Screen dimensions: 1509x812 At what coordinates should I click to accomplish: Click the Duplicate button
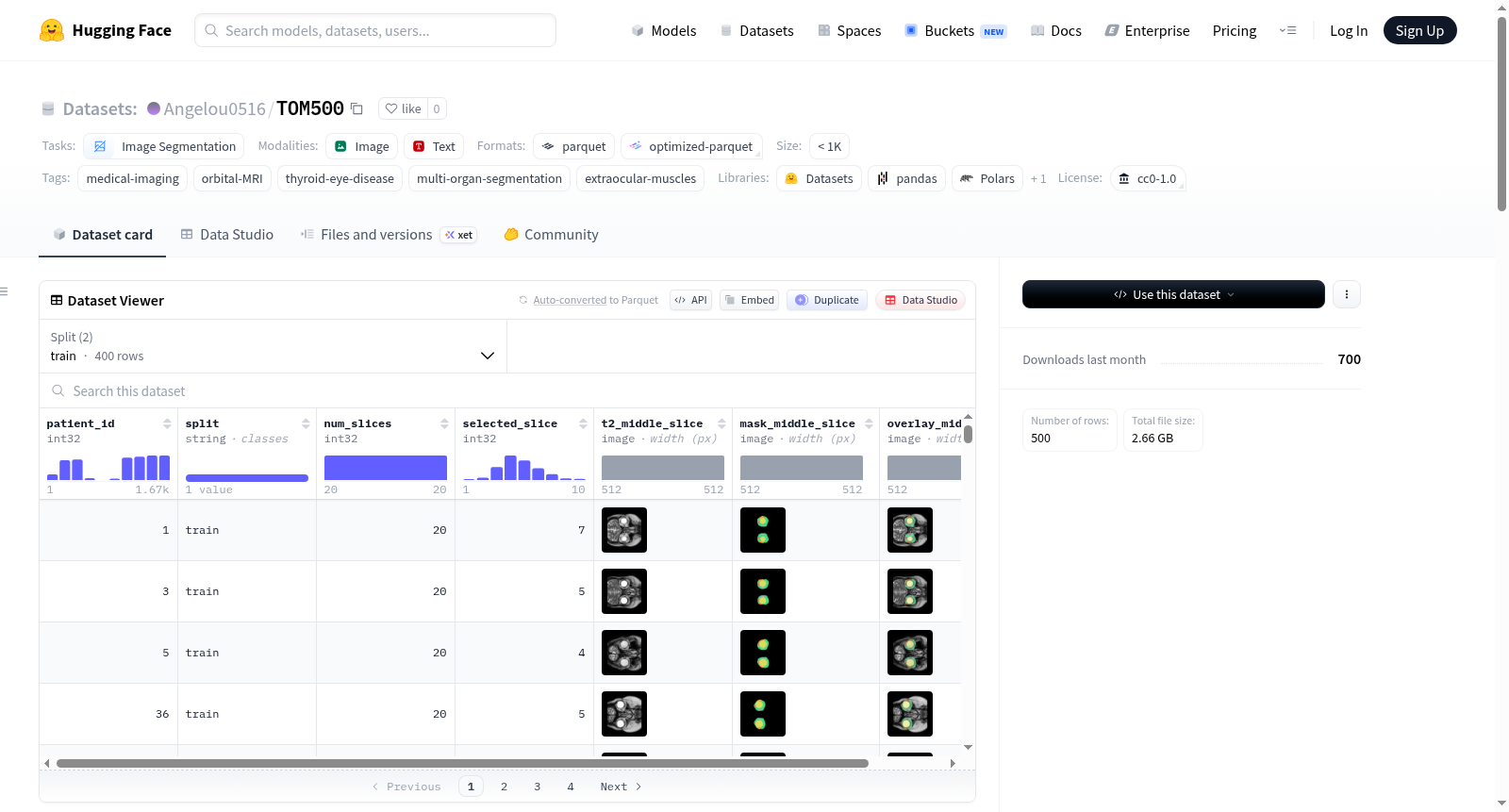point(827,300)
